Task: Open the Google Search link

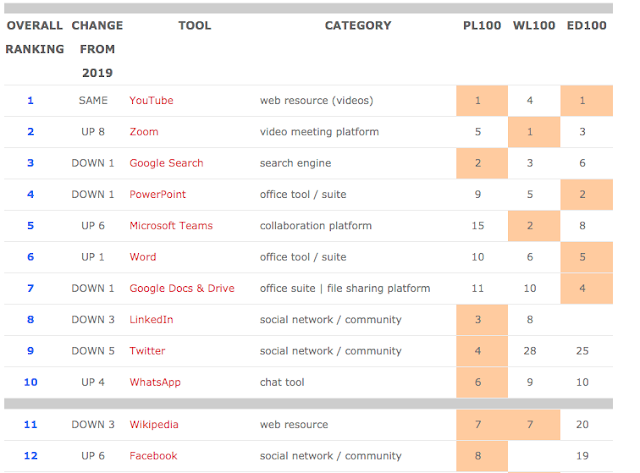Action: (x=166, y=163)
